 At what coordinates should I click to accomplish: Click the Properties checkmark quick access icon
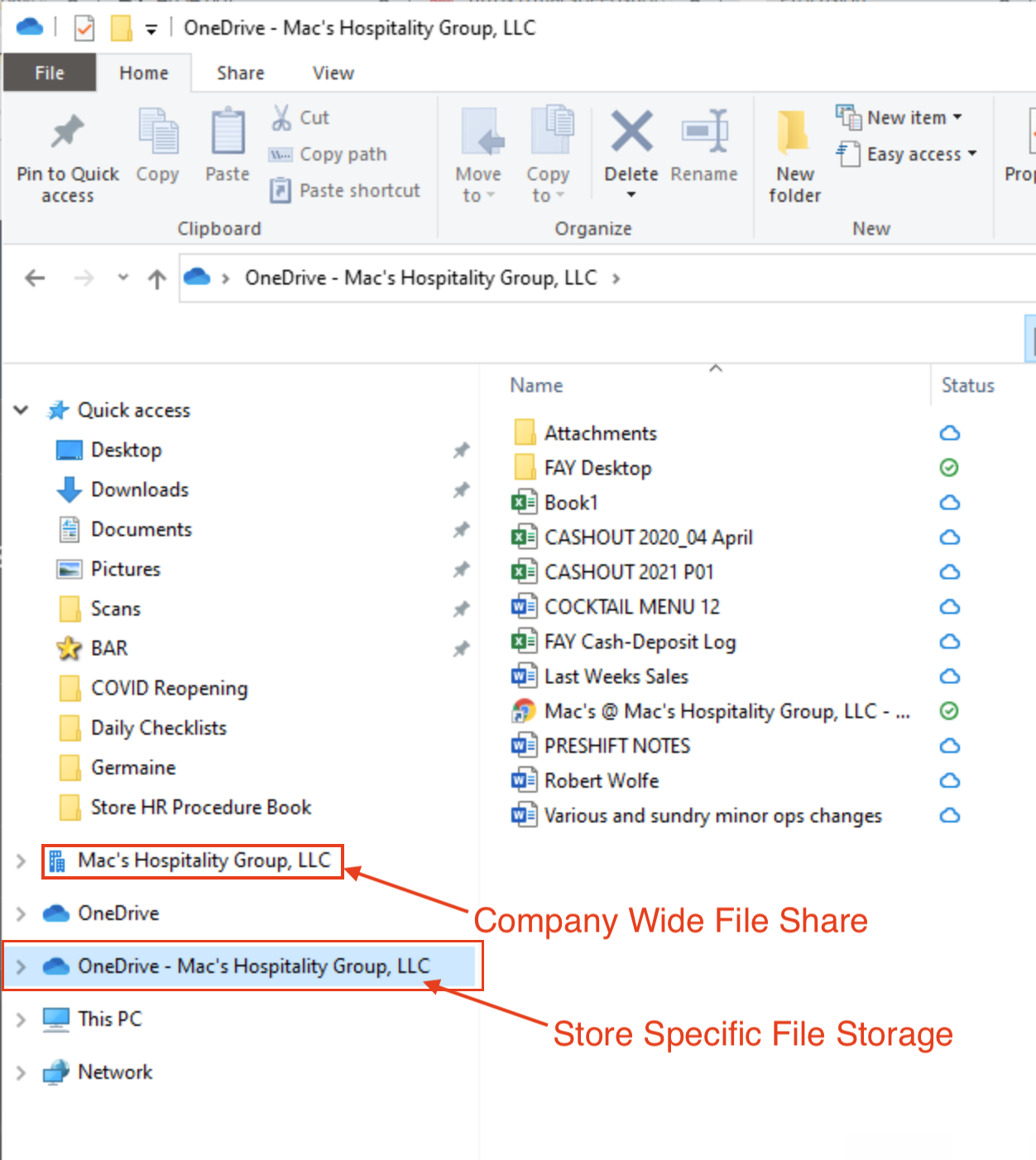coord(84,29)
